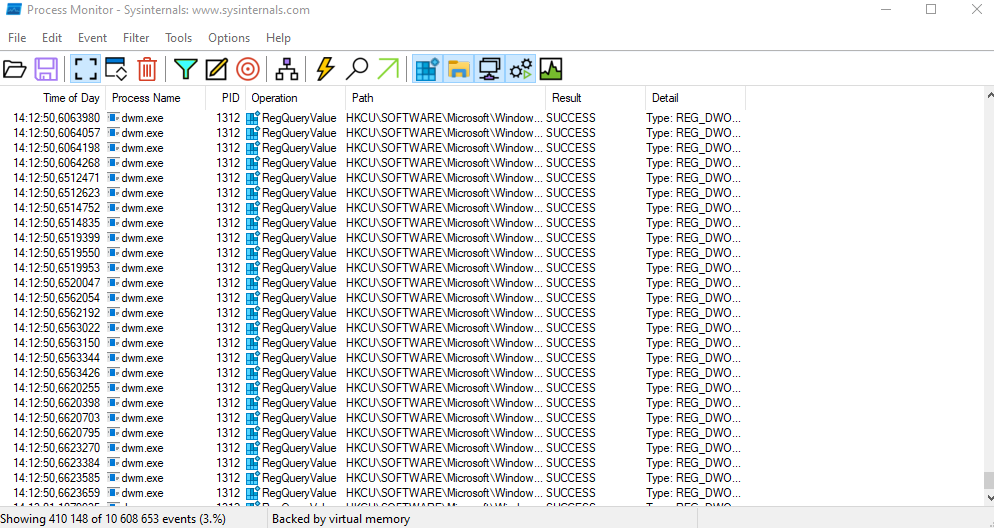The image size is (994, 528).
Task: Click dwm.exe text in row 14:12:50,6563344
Action: click(x=143, y=357)
